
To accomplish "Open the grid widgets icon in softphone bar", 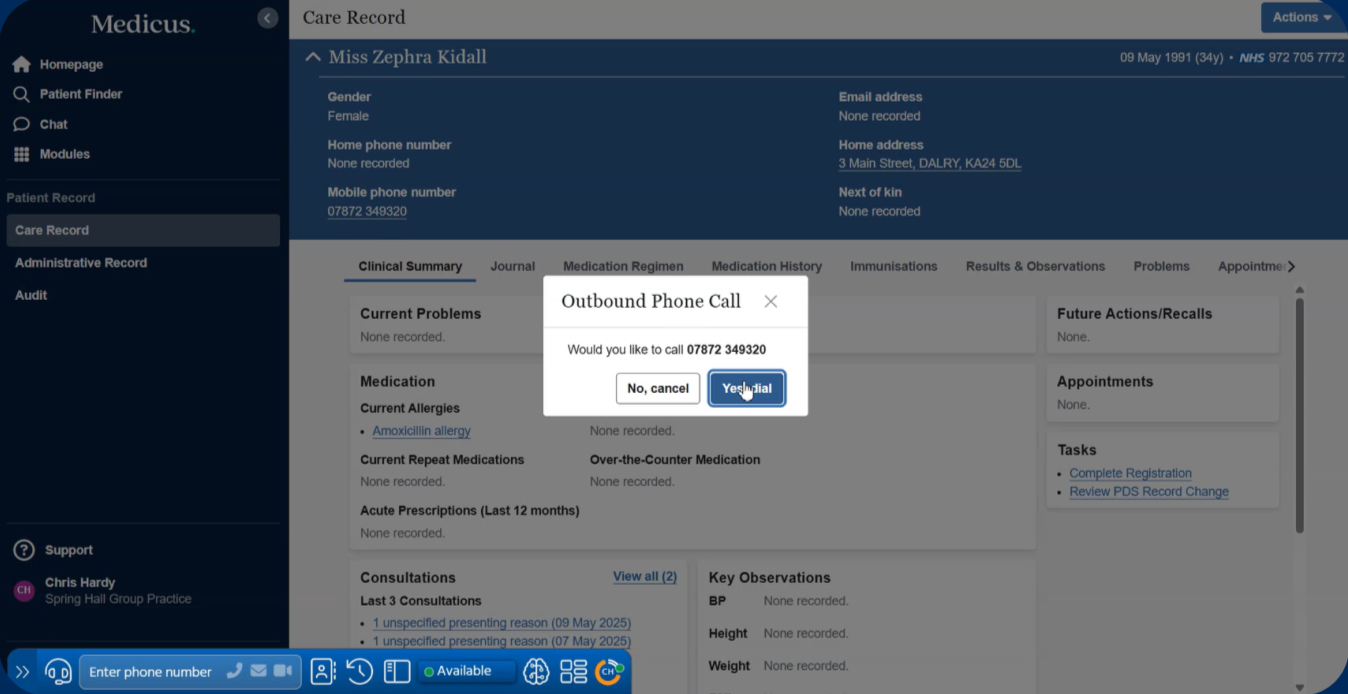I will [573, 671].
